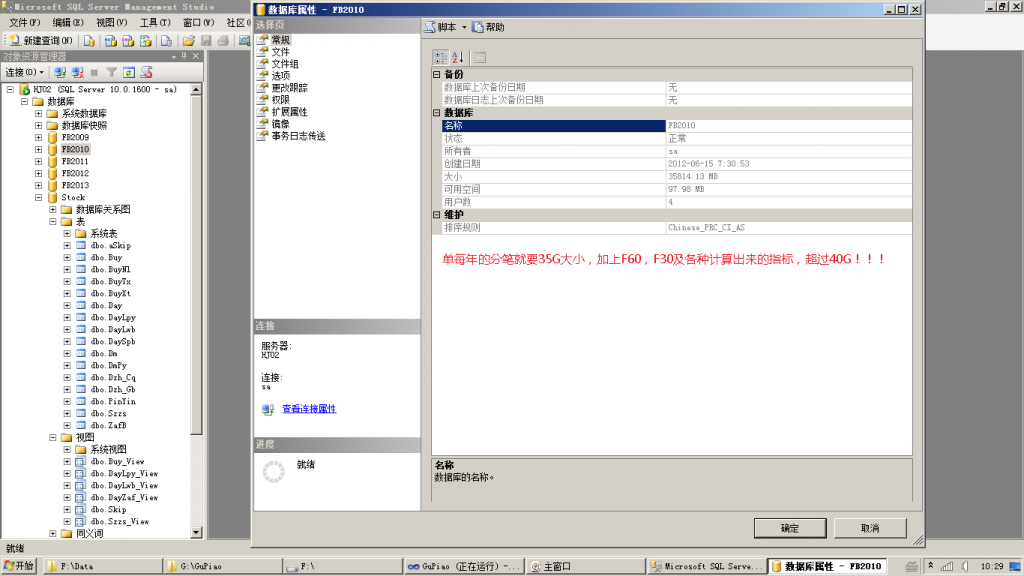Click the Categorized view icon in property grid
This screenshot has width=1024, height=576.
click(x=441, y=57)
